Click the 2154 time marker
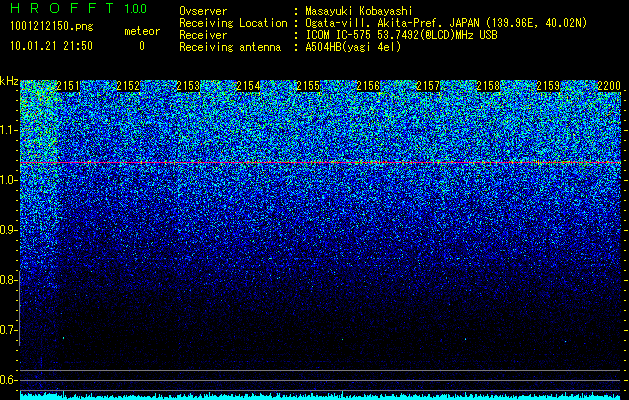The image size is (629, 400). tap(248, 86)
